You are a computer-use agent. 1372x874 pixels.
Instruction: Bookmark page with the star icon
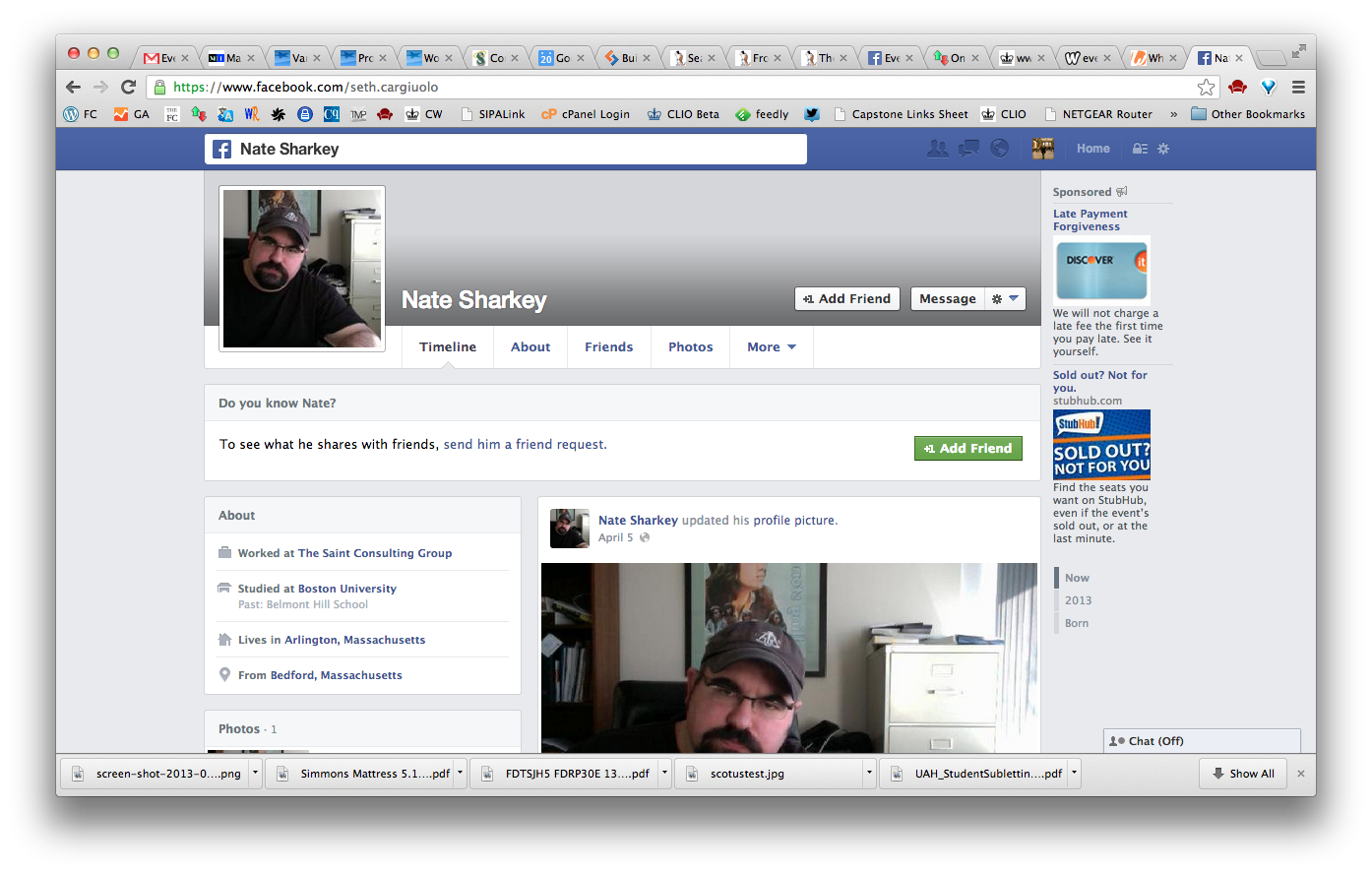pos(1206,87)
